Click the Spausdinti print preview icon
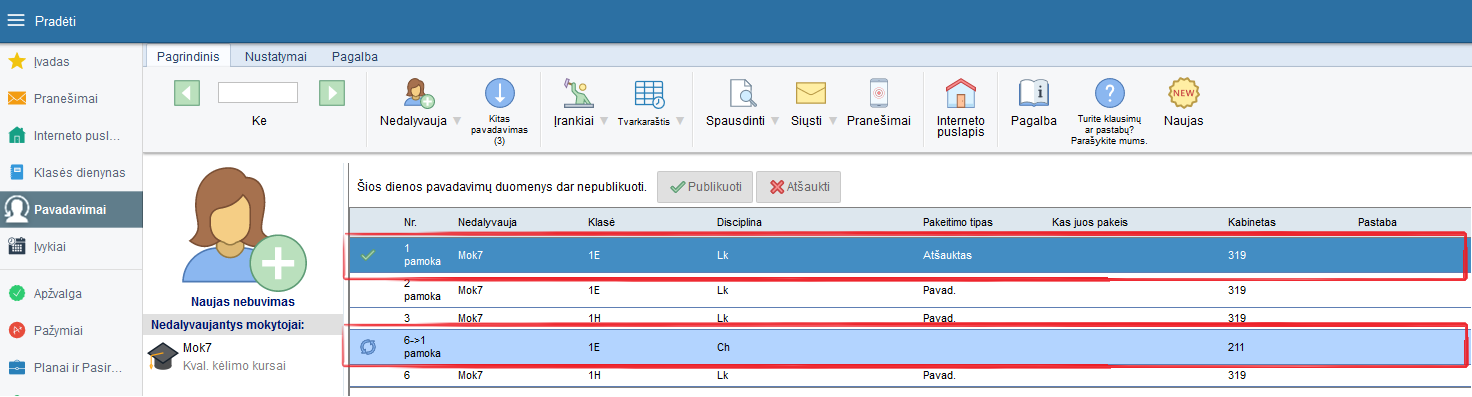This screenshot has height=397, width=1472. [x=743, y=93]
